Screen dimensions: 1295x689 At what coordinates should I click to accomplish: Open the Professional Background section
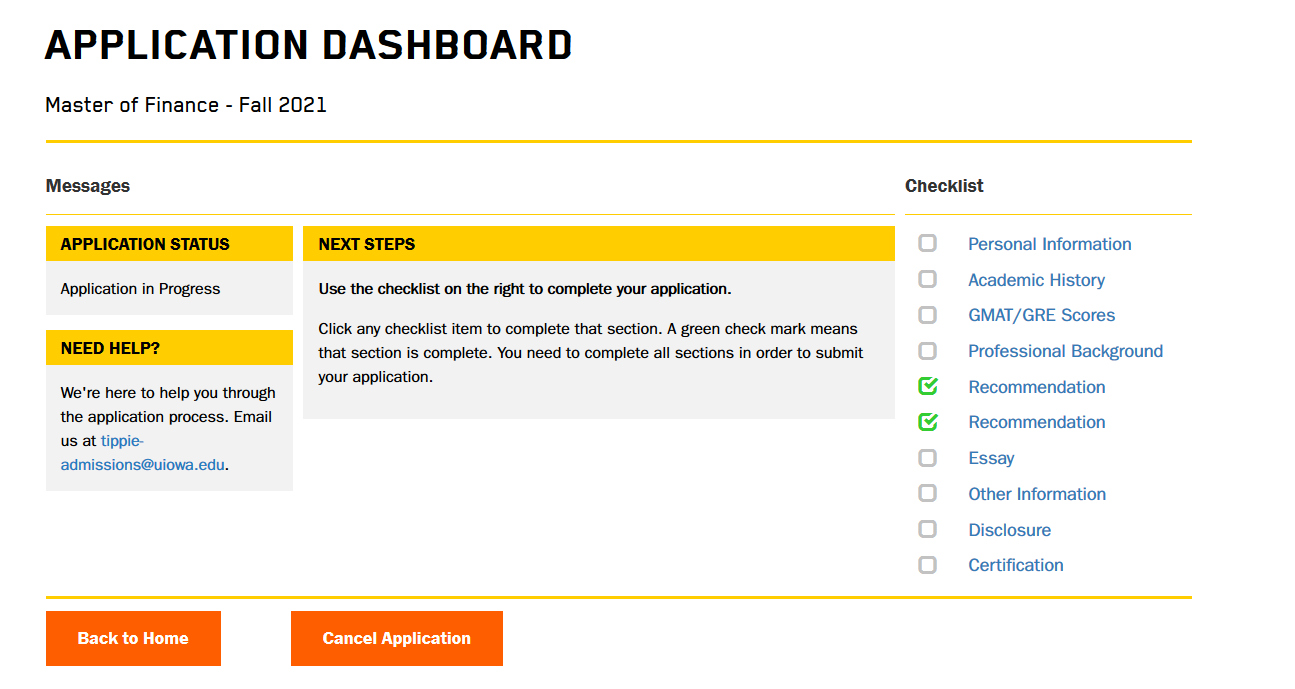coord(1065,350)
